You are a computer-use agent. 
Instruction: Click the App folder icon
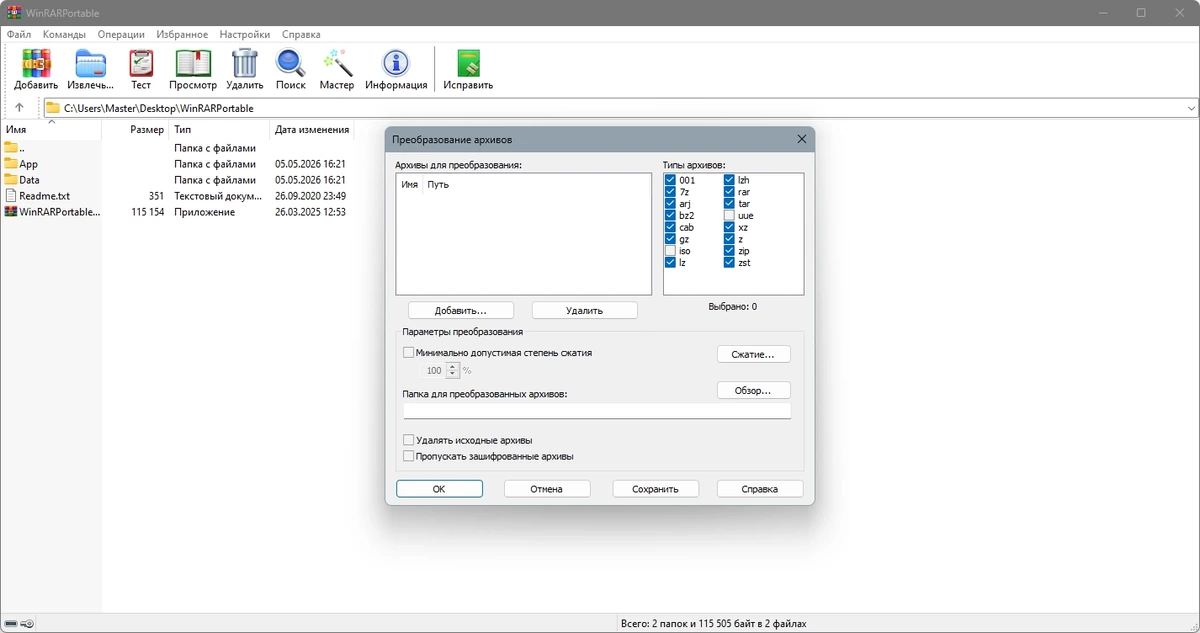(11, 163)
